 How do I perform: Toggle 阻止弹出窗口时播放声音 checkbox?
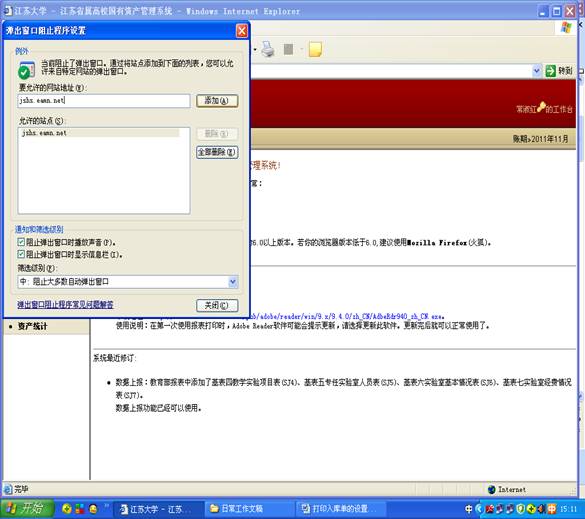pos(21,242)
